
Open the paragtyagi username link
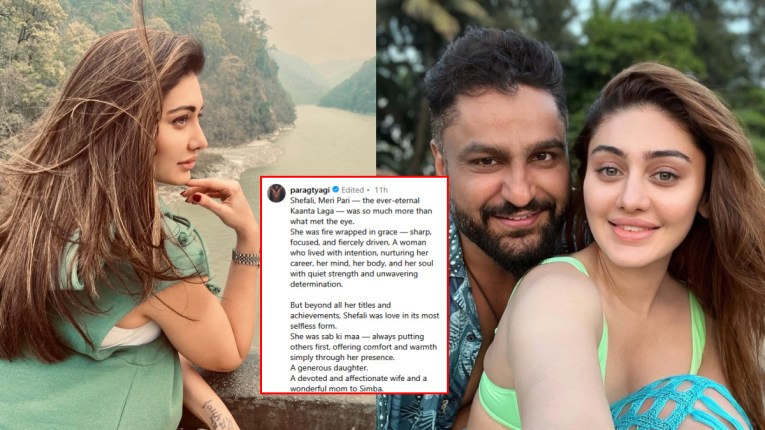[x=310, y=190]
